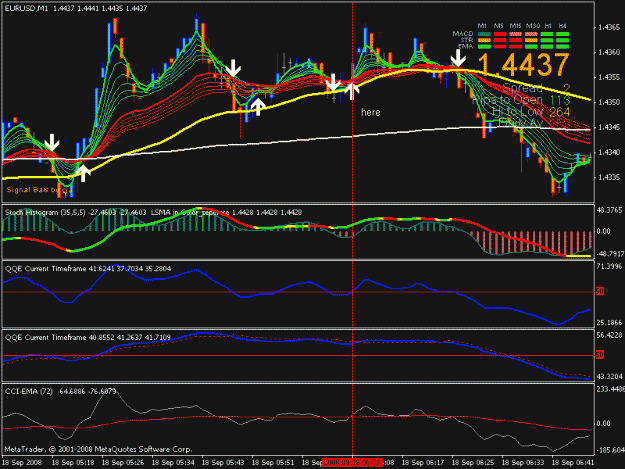The image size is (625, 469).
Task: Click the MACD M15 signal bar
Action: pyautogui.click(x=515, y=34)
